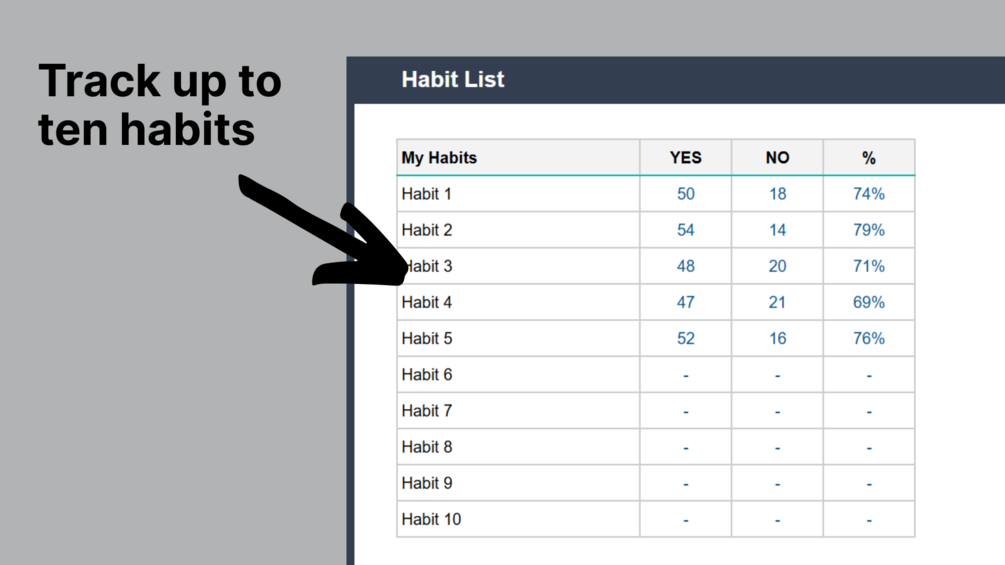1005x565 pixels.
Task: Click the Habit 1 name cell
Action: (518, 193)
